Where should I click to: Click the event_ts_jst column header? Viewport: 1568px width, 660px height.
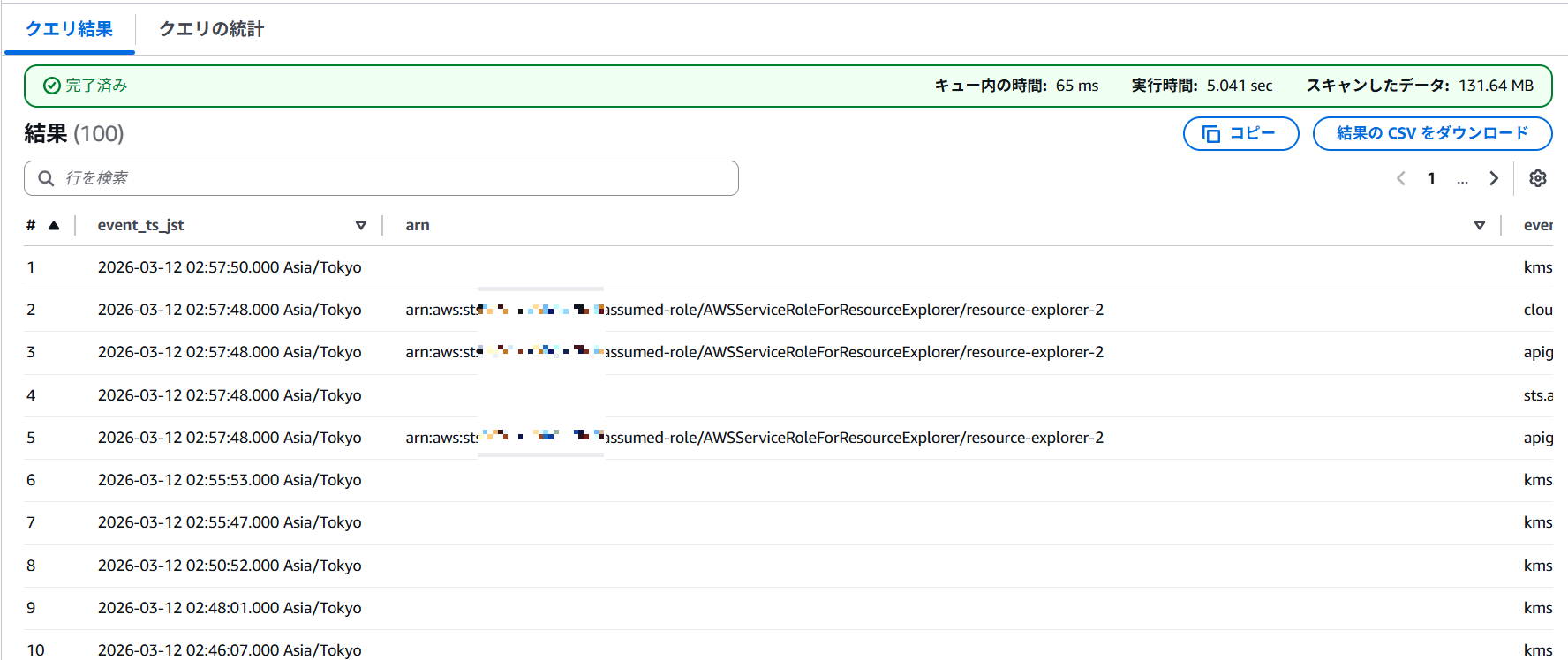(141, 226)
